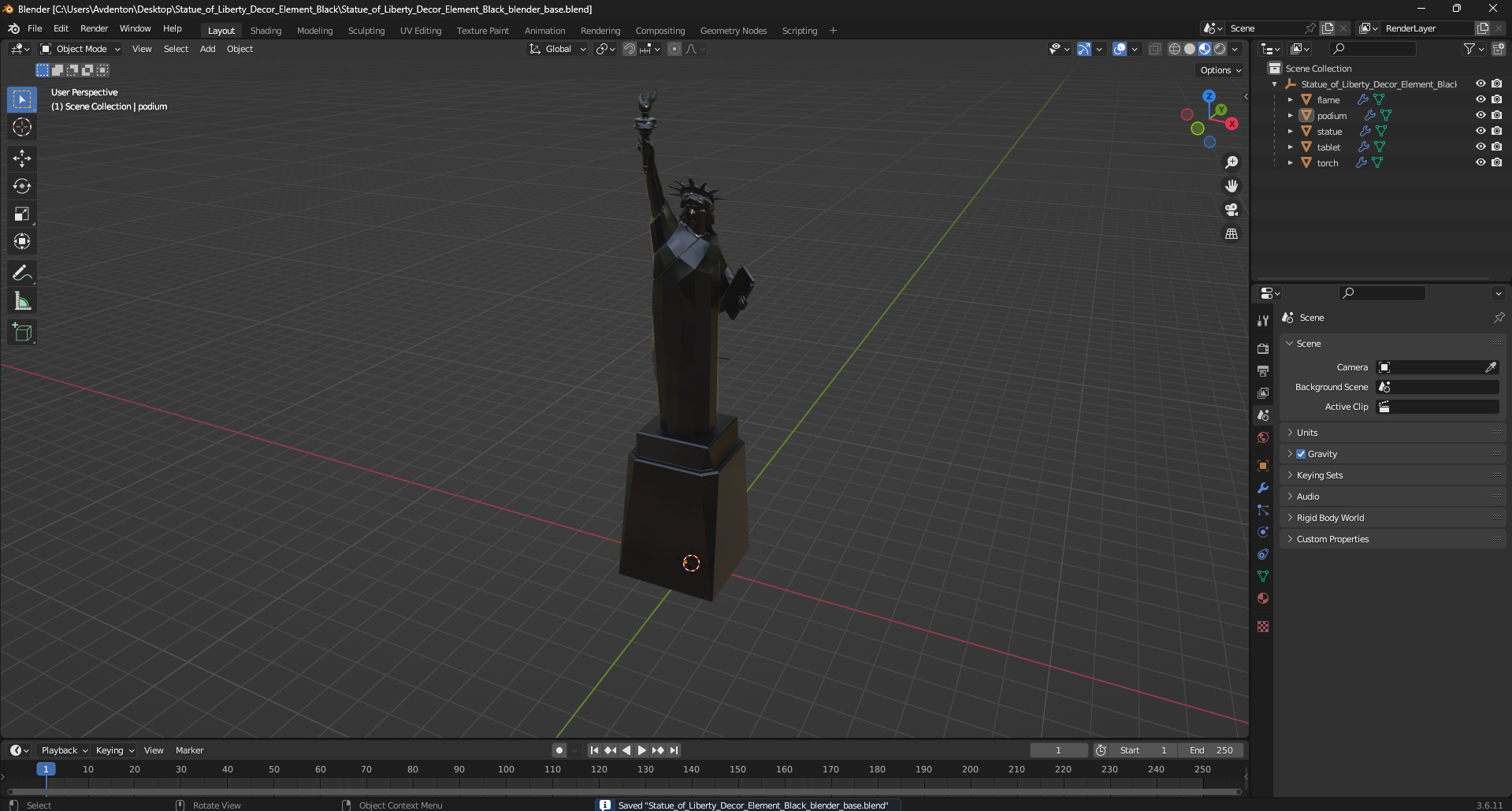The width and height of the screenshot is (1512, 811).
Task: Jump to timeline end frame button
Action: click(674, 750)
